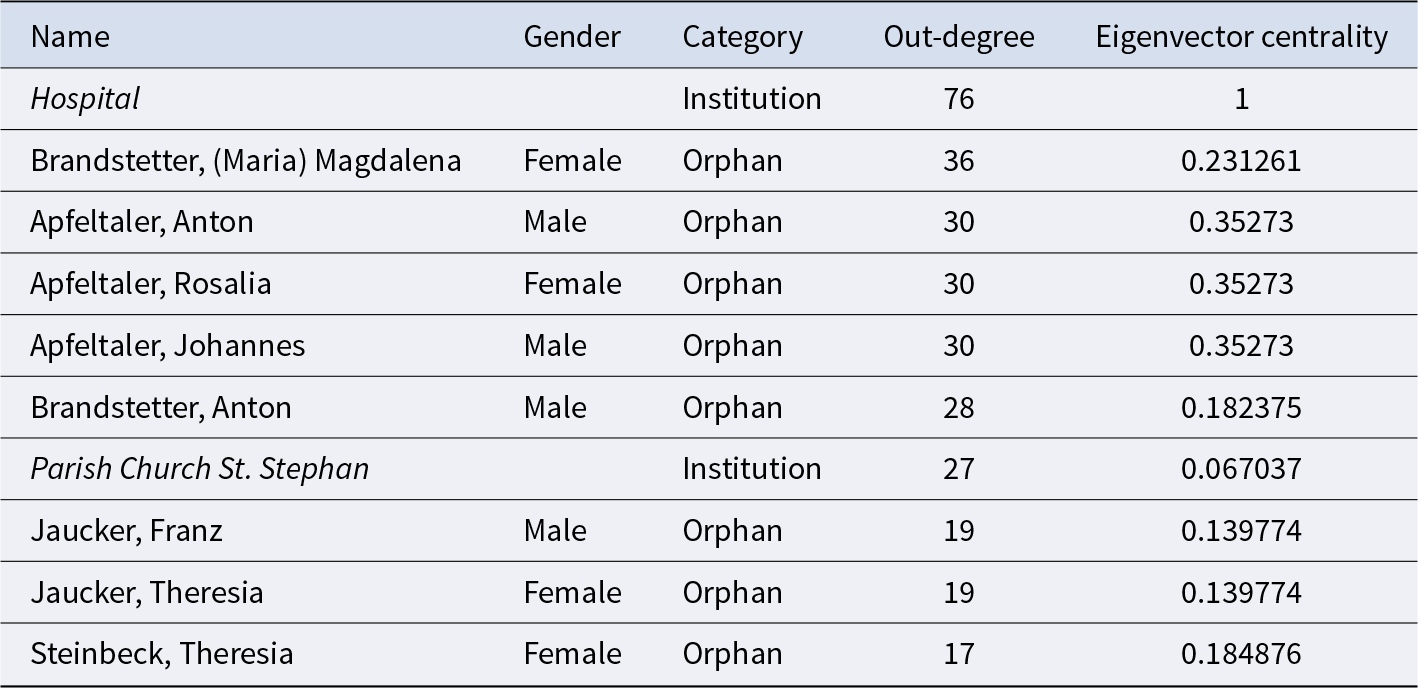Click the Jaucker, Theresia name cell
This screenshot has height=688, width=1418.
pyautogui.click(x=147, y=592)
